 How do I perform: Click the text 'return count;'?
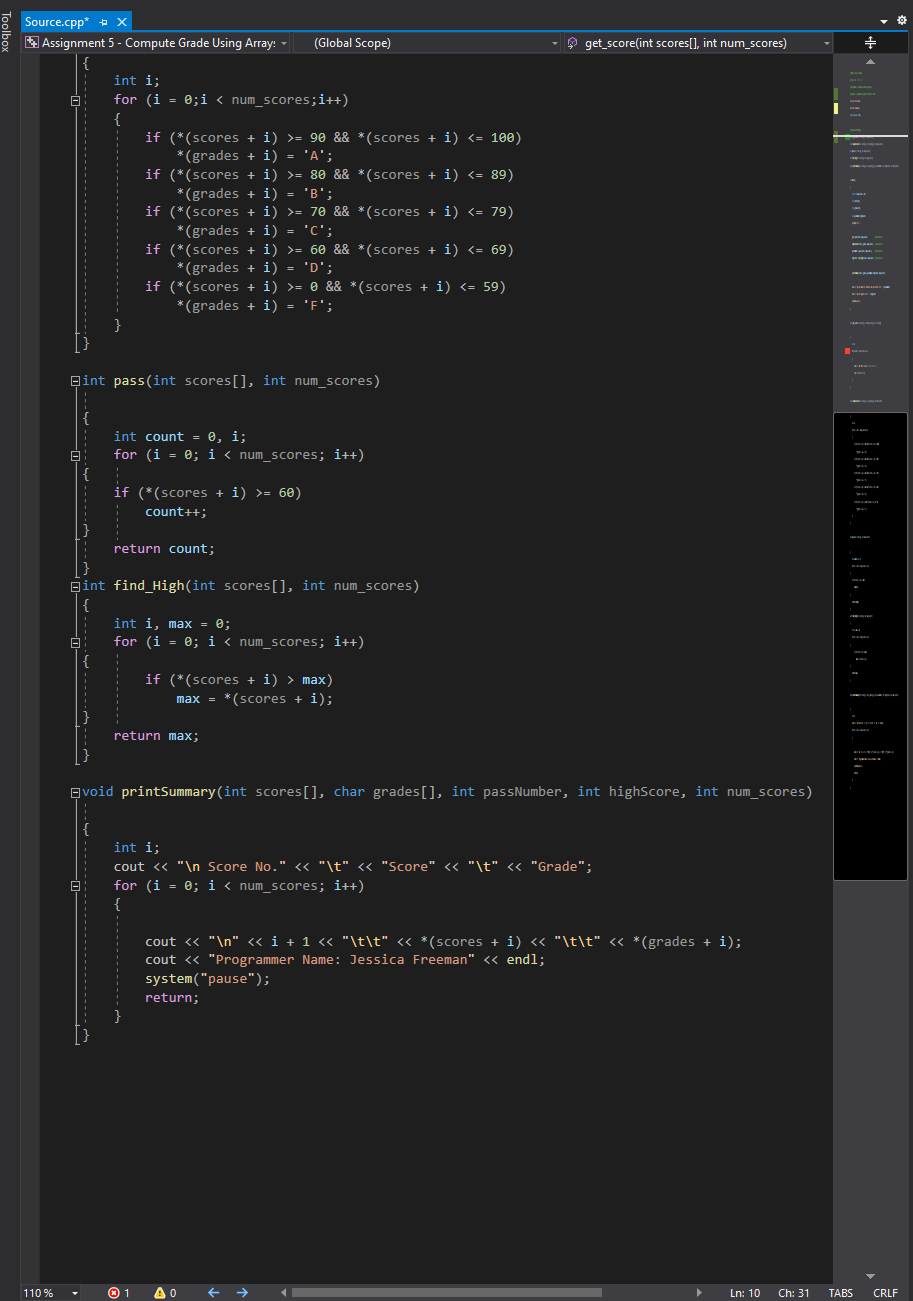[x=164, y=549]
